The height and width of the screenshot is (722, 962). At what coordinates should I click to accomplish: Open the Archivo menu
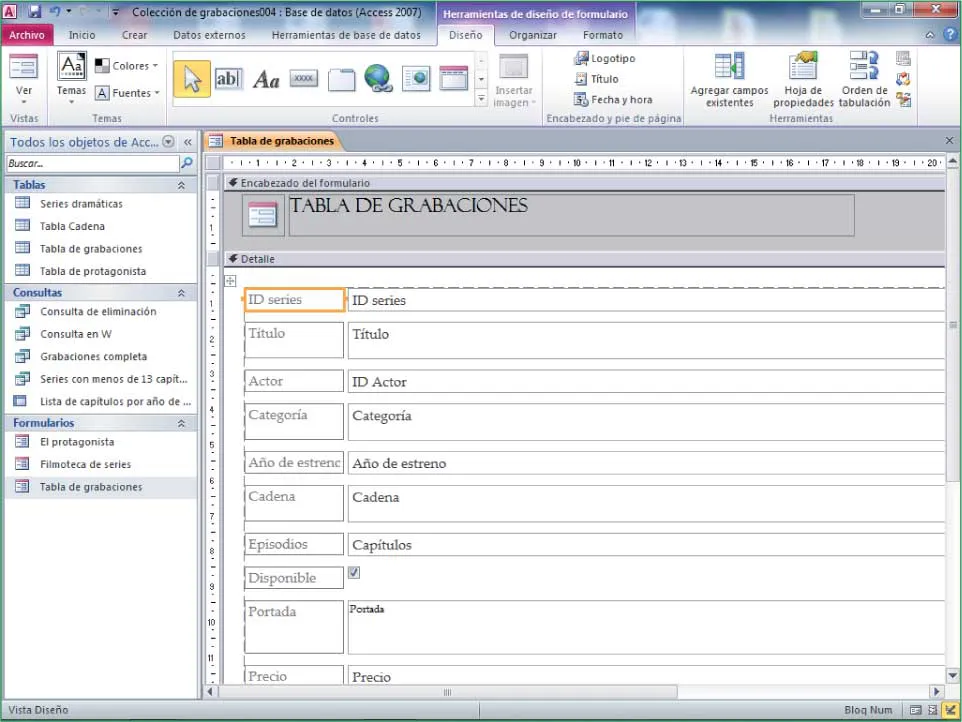[x=26, y=35]
